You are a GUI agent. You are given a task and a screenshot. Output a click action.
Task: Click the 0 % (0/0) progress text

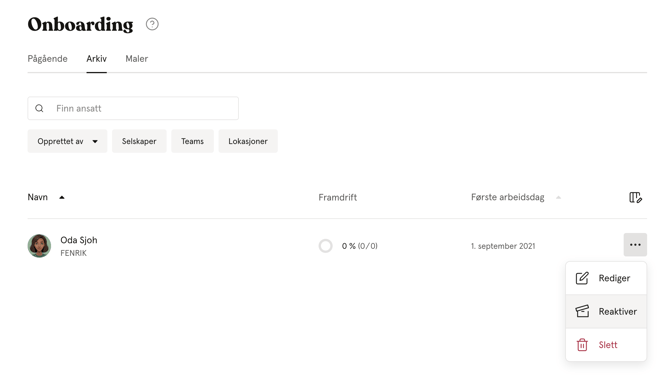[360, 246]
